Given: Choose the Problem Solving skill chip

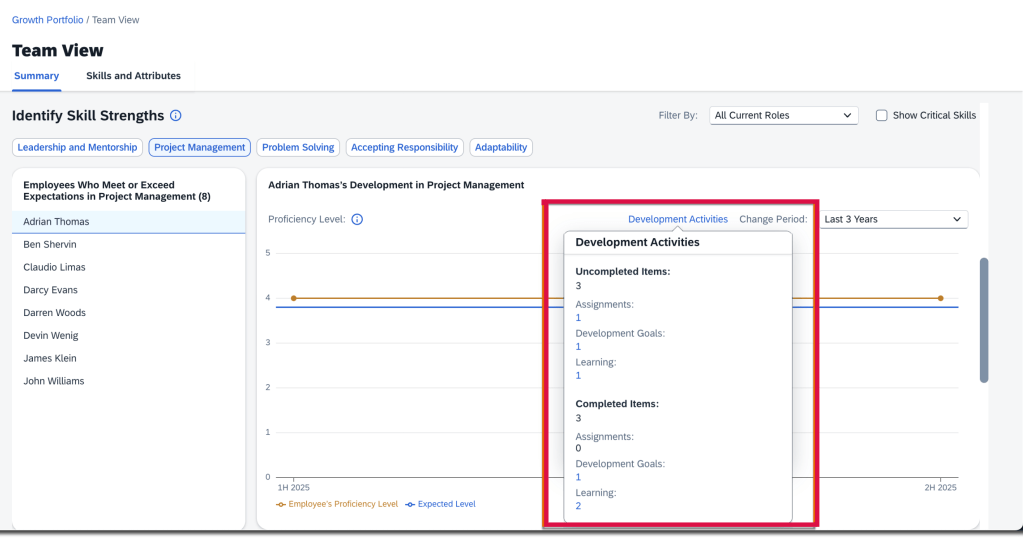Looking at the screenshot, I should 298,147.
